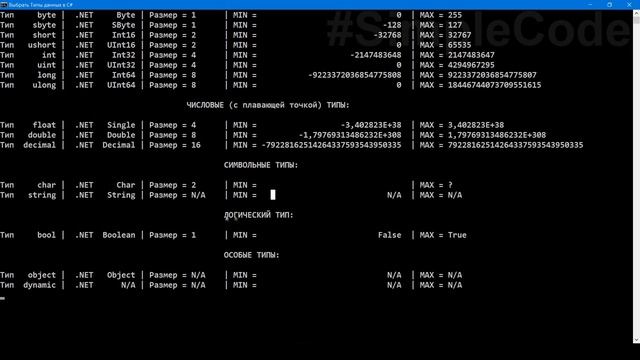Click the 'MAX = True' value
Screen dimensions: 640x360
[x=443, y=235]
